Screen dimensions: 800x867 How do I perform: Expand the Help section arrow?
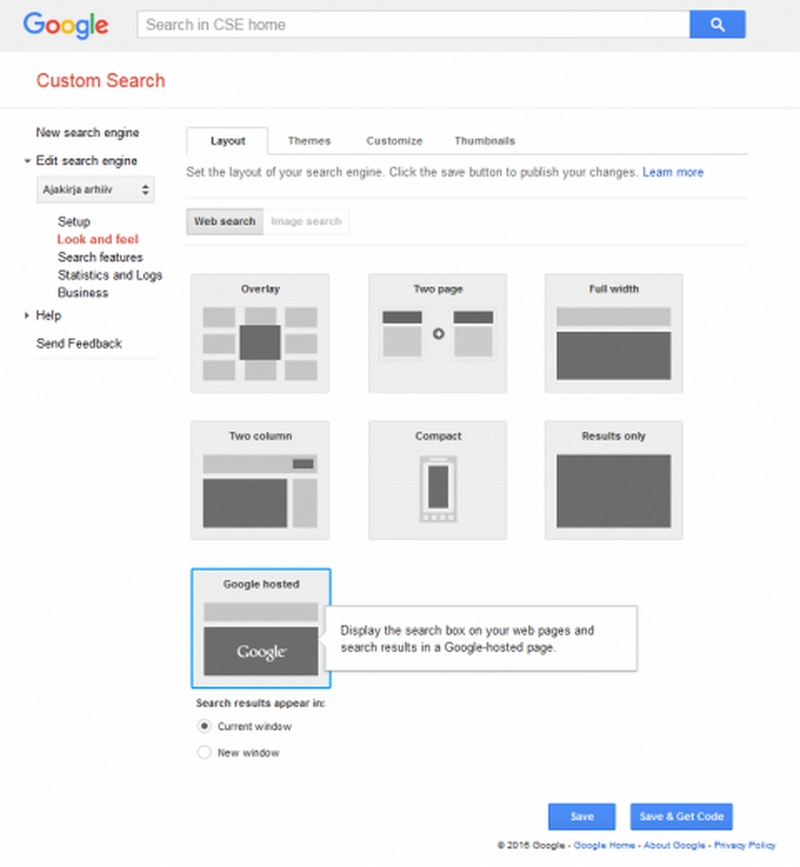[x=27, y=315]
